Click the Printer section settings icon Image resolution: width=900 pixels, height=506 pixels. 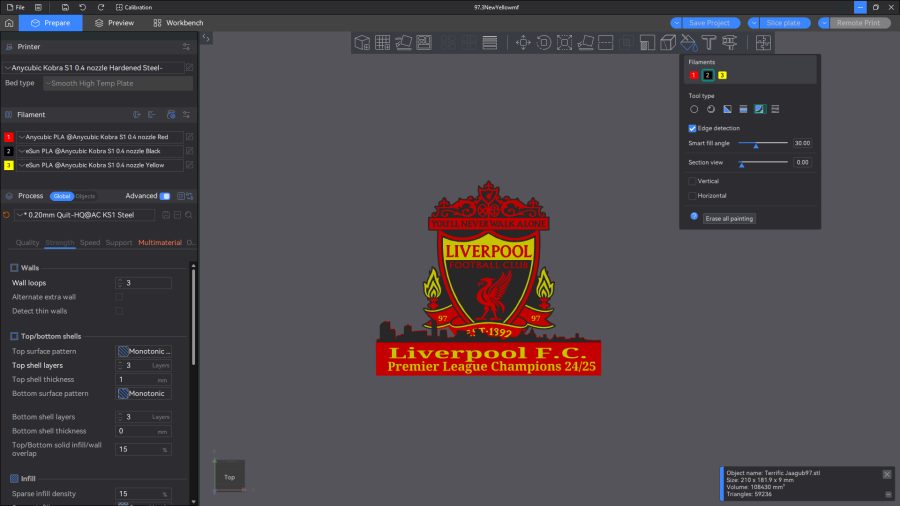click(186, 46)
